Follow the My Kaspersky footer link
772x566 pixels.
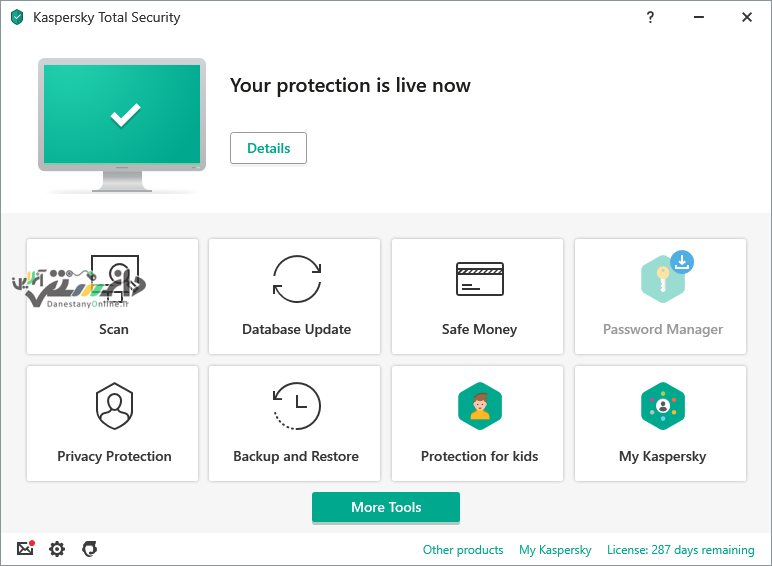coord(555,550)
